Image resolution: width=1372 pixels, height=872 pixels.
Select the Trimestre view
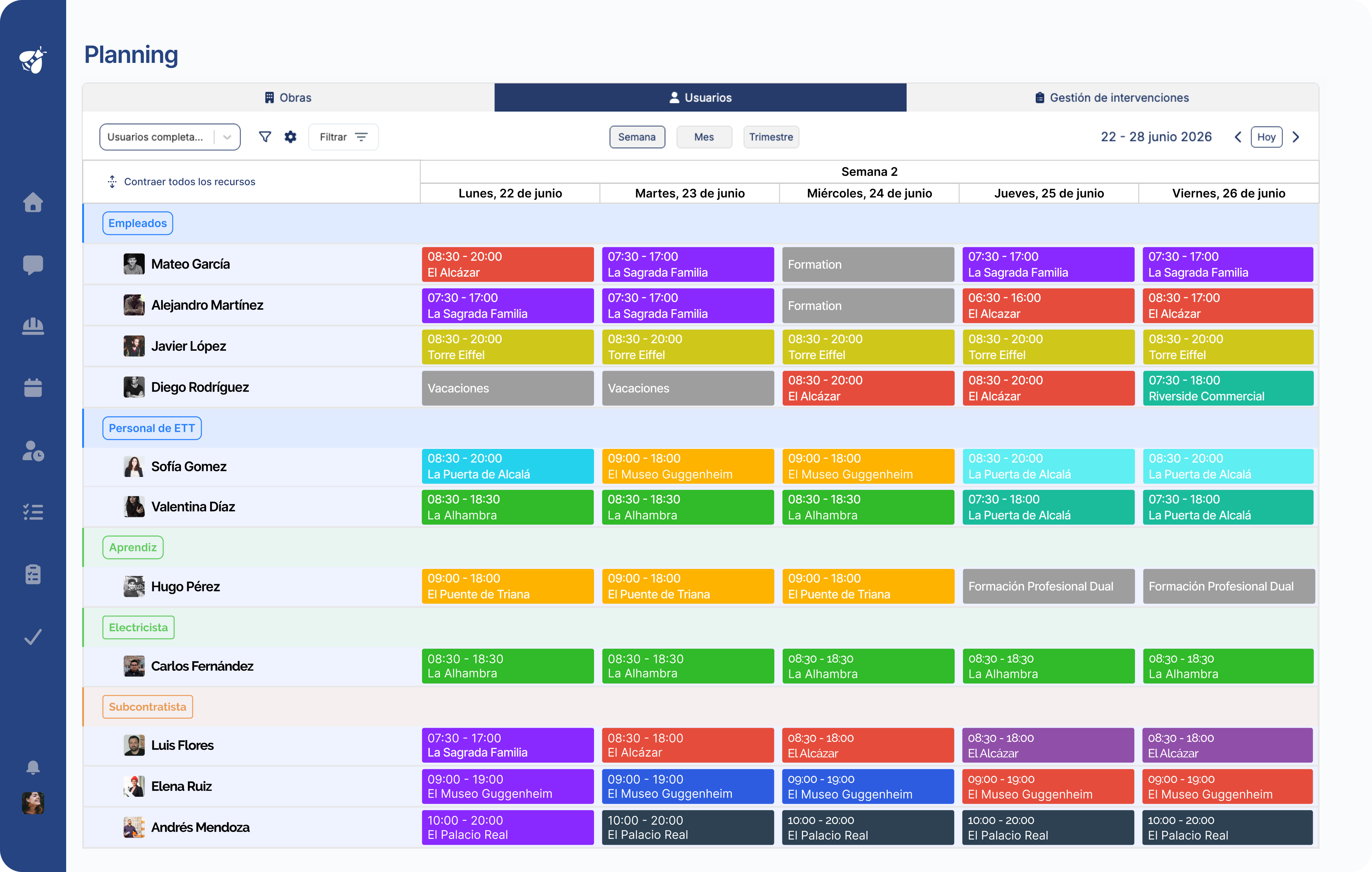[771, 137]
